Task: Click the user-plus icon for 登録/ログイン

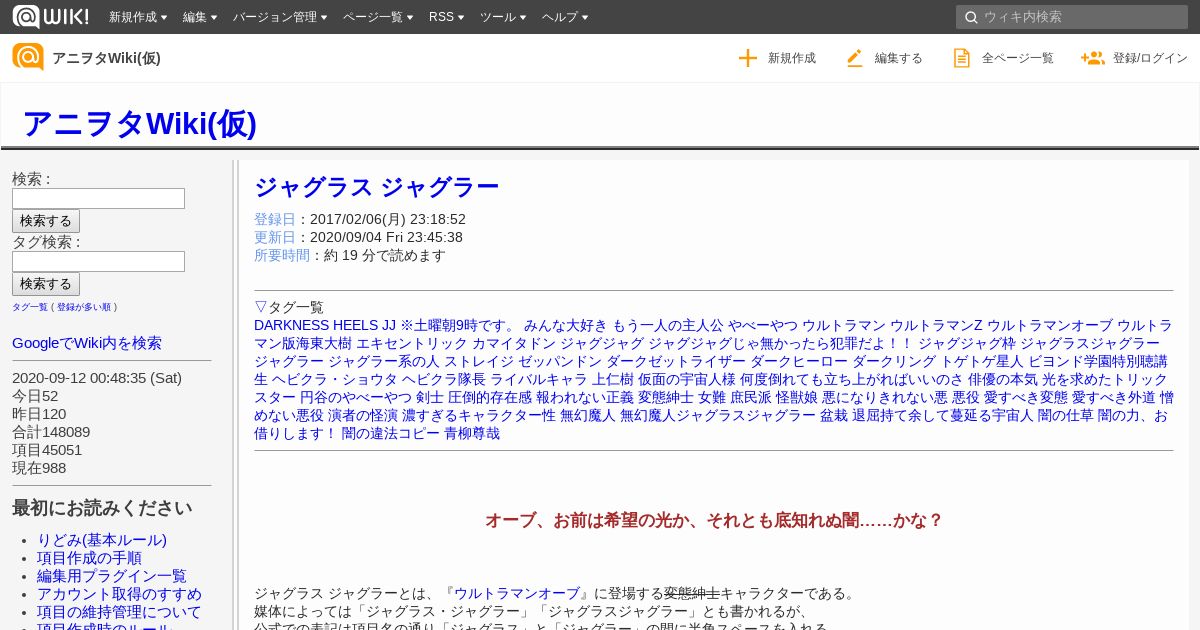Action: [1092, 58]
